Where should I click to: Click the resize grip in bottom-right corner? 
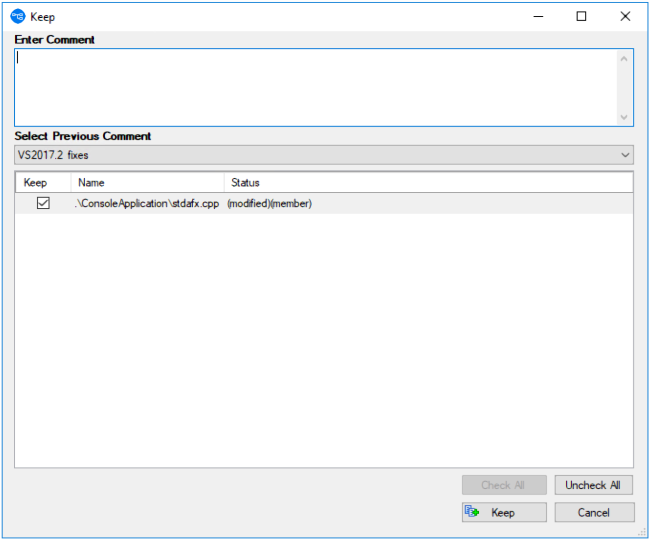coord(643,532)
